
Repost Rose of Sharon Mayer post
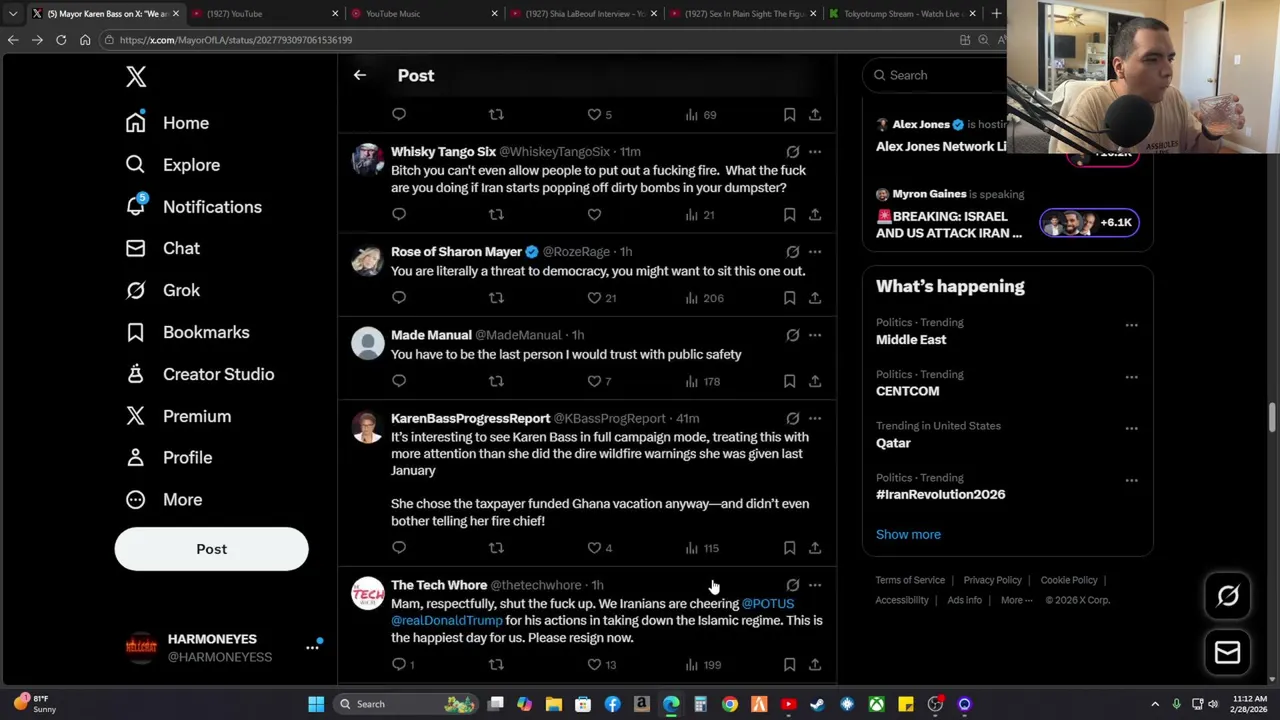496,297
